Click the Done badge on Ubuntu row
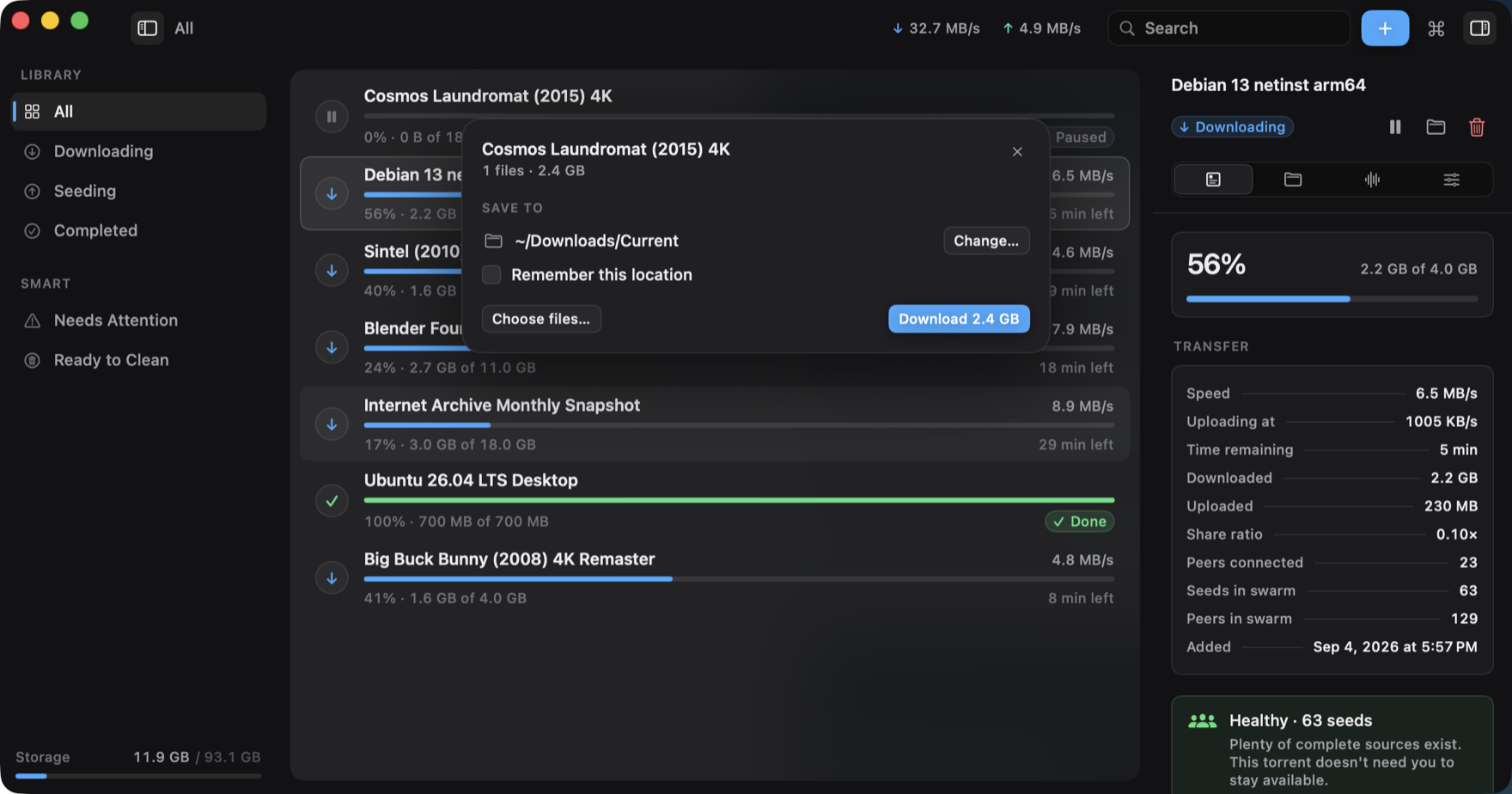Viewport: 1512px width, 794px height. (x=1080, y=522)
